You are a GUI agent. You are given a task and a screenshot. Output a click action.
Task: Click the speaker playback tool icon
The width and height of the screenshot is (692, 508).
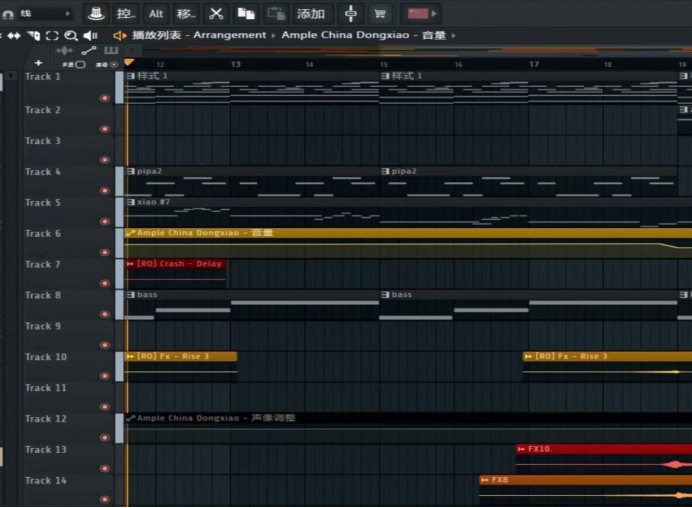(90, 36)
